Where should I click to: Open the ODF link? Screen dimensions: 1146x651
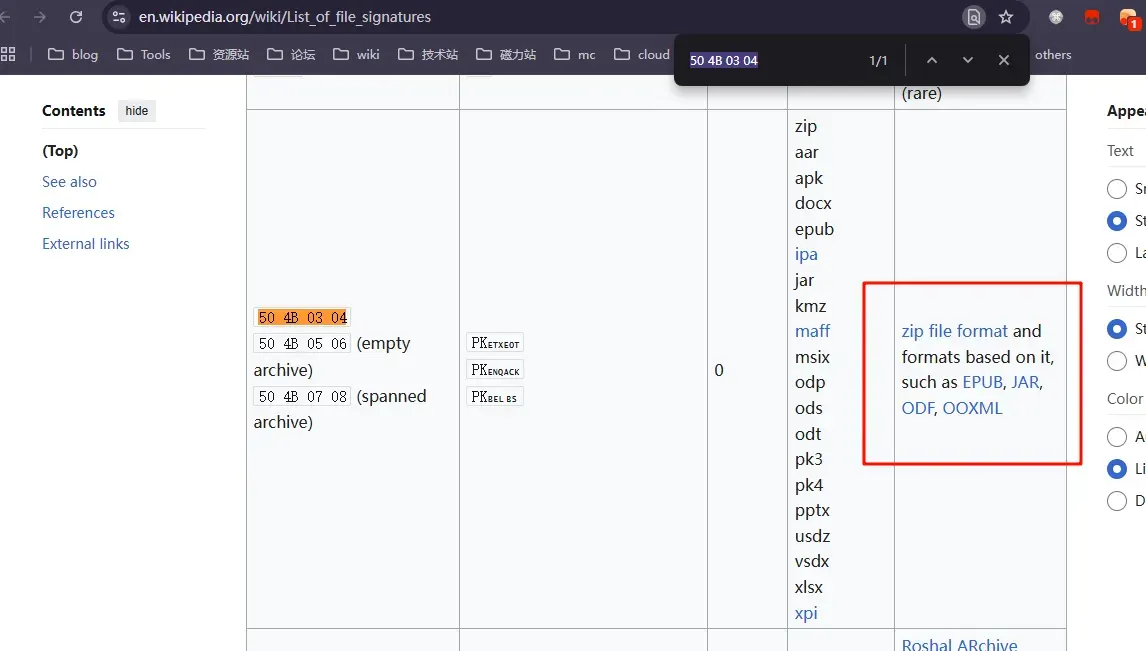pyautogui.click(x=918, y=408)
